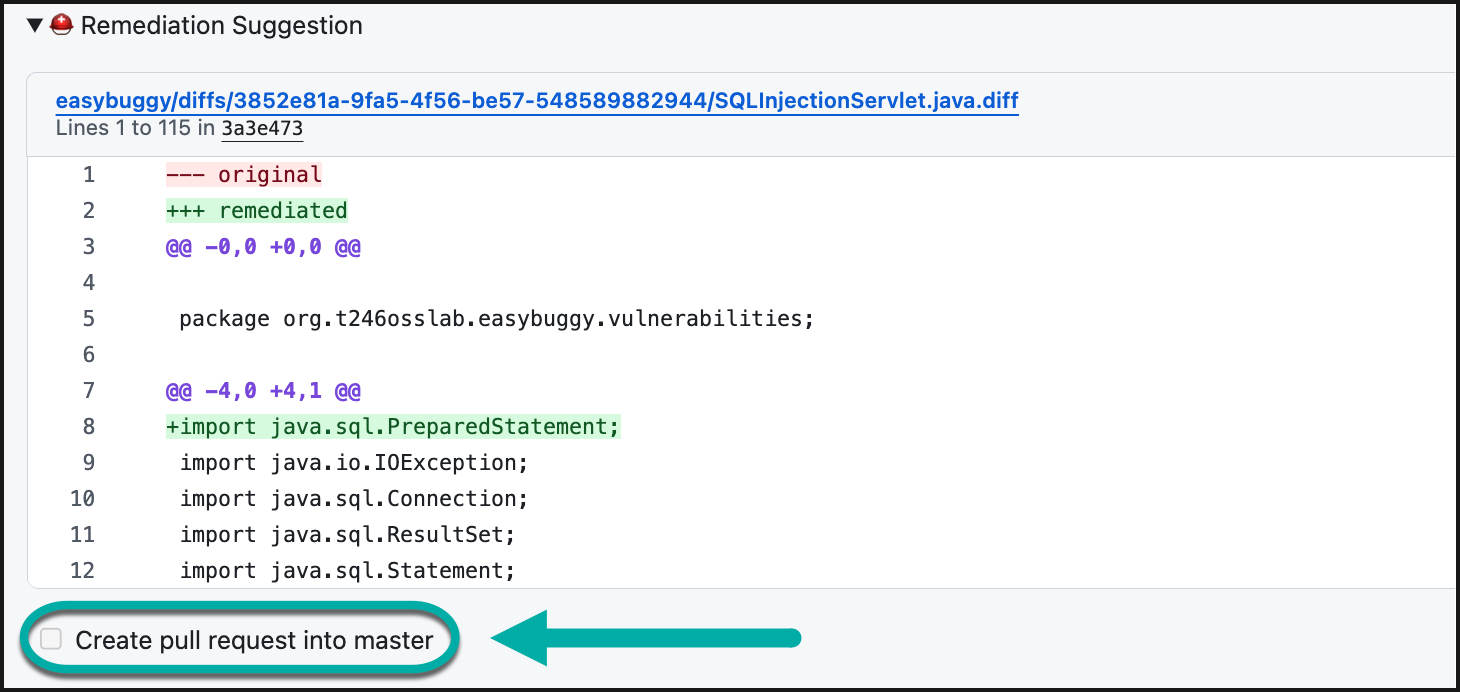Click the teal arrow pointing at the checkbox
This screenshot has height=692, width=1460.
click(645, 638)
